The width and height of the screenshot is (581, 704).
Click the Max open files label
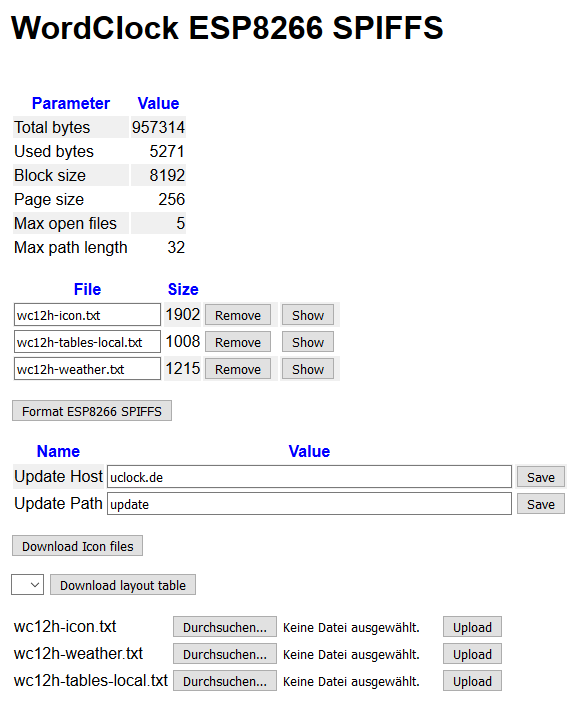(x=65, y=223)
